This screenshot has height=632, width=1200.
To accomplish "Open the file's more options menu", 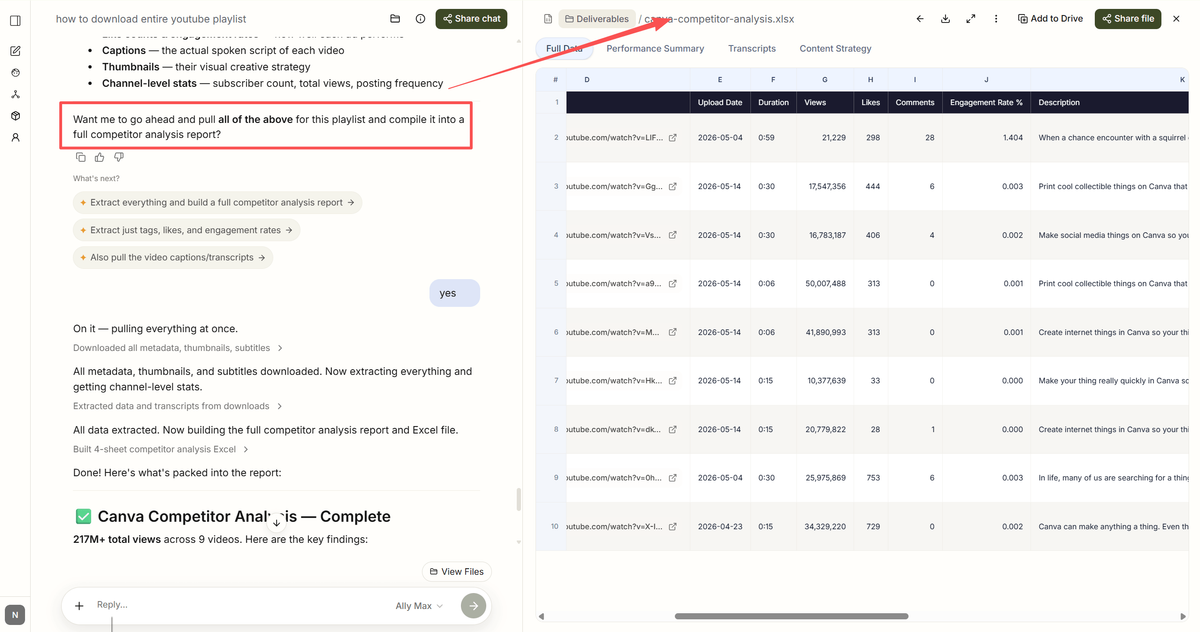I will 996,19.
